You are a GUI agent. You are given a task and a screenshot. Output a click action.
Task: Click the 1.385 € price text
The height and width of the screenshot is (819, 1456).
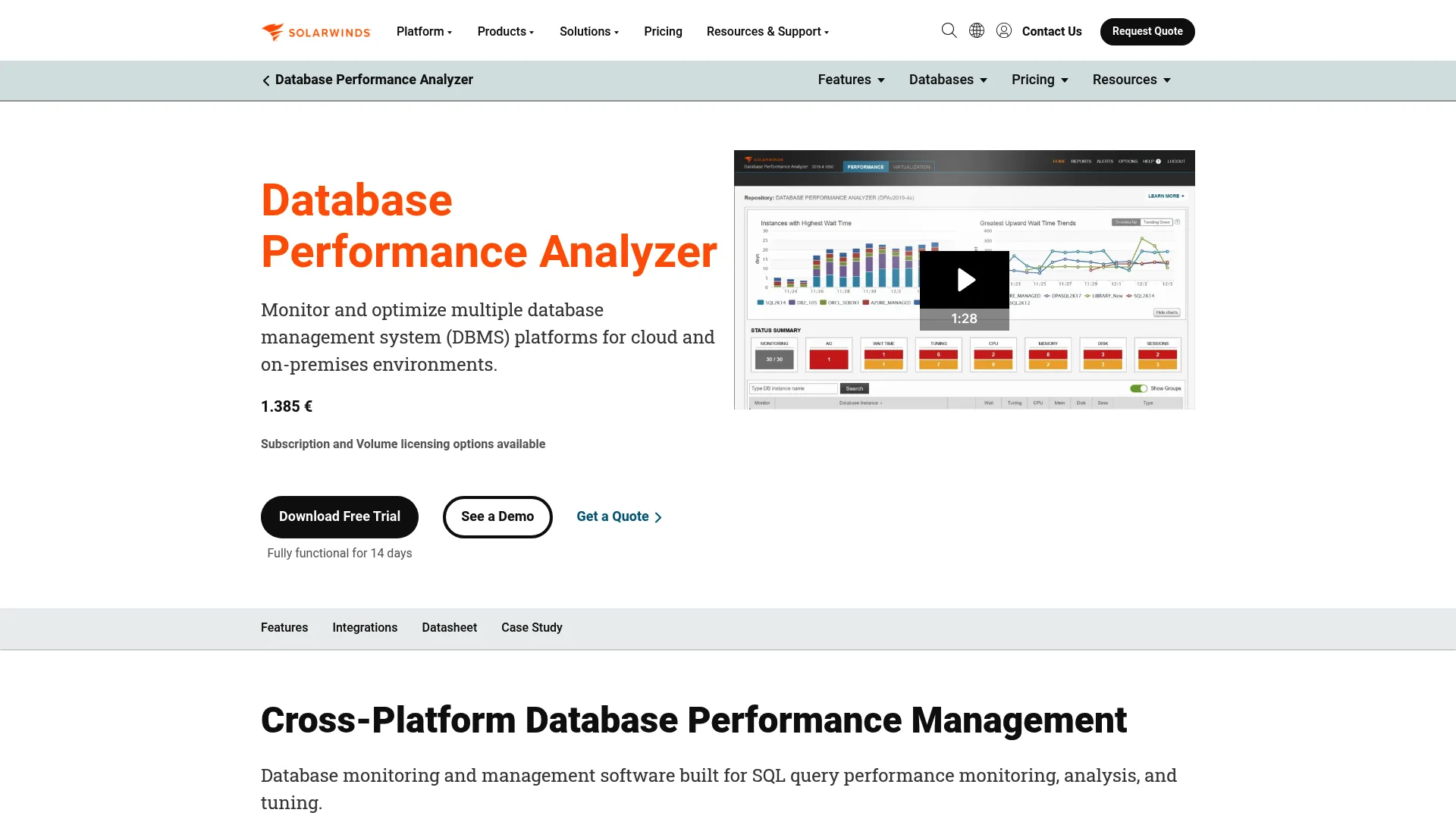(x=287, y=406)
